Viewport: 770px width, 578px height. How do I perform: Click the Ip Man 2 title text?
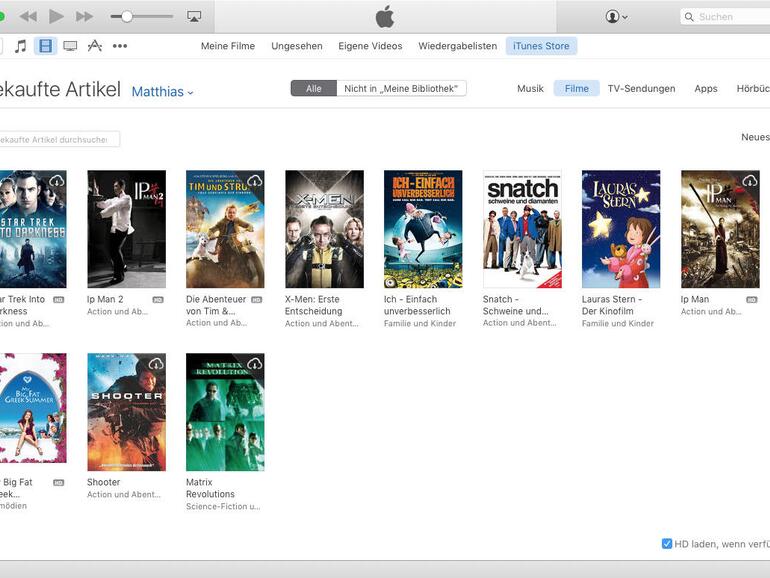click(105, 299)
